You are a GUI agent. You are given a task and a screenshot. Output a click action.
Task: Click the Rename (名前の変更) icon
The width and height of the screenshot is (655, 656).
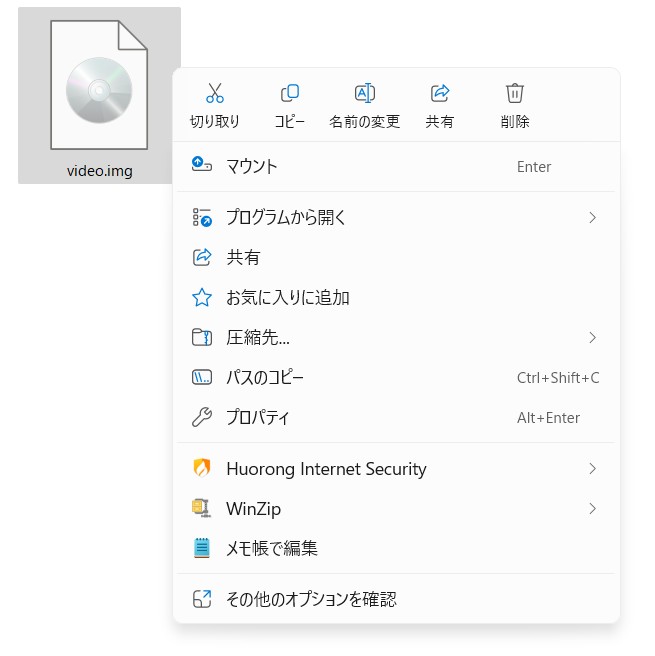(365, 93)
